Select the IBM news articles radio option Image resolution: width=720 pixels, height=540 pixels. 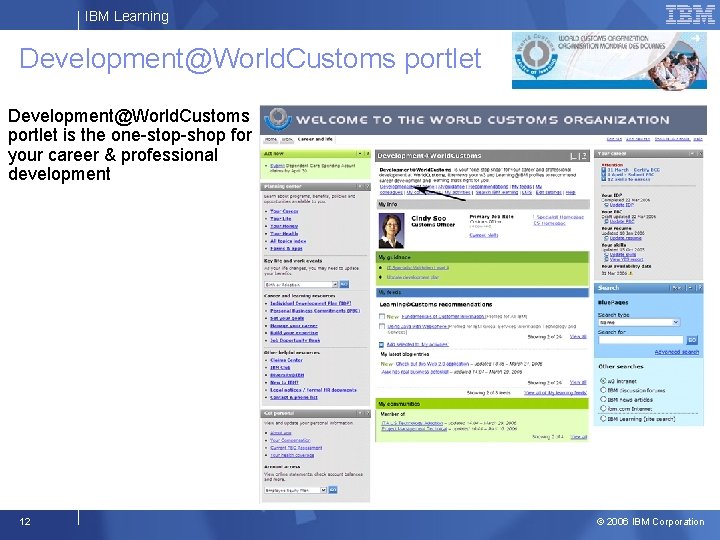(x=603, y=399)
